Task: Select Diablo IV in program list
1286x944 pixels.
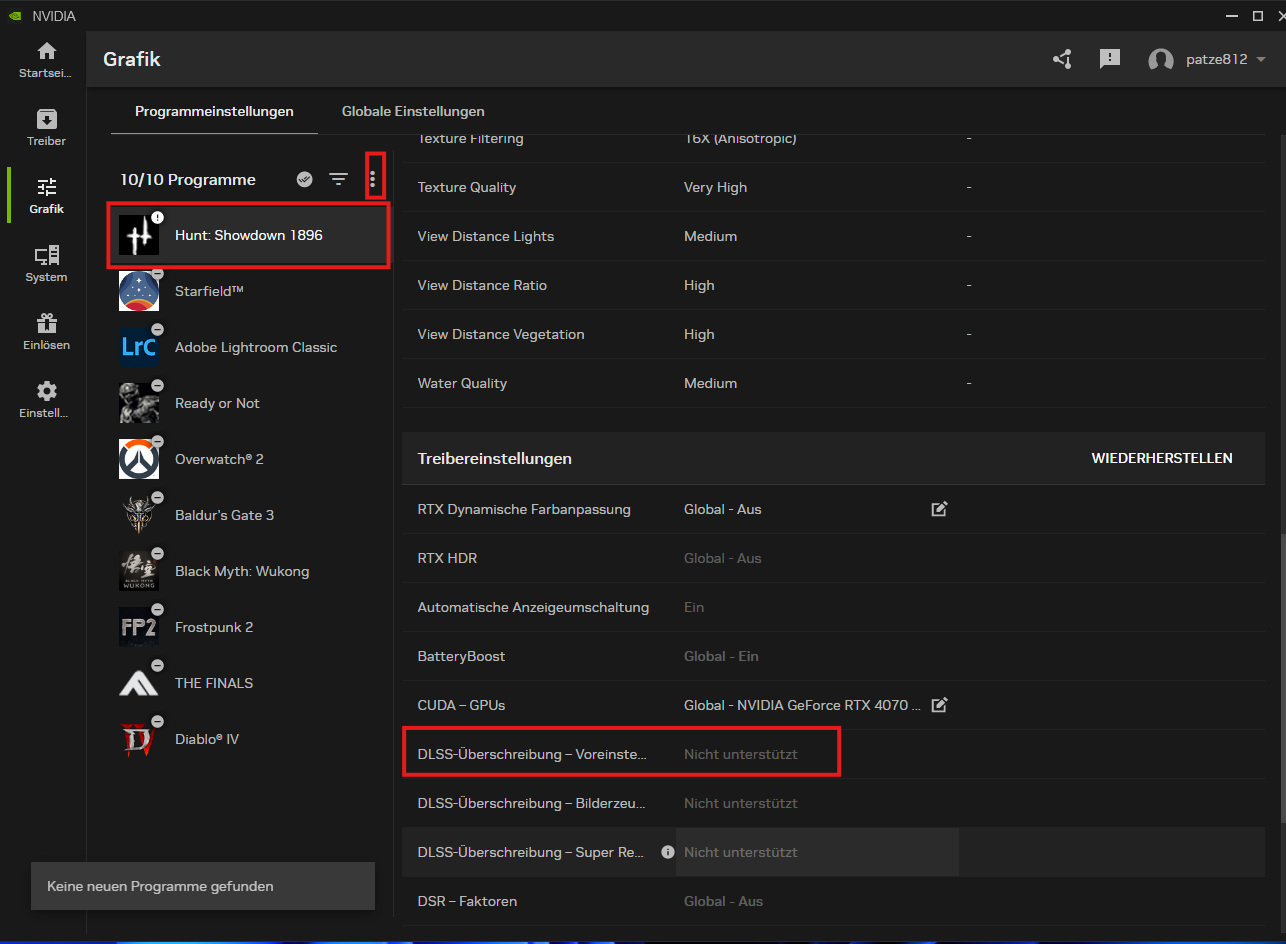Action: (x=248, y=739)
